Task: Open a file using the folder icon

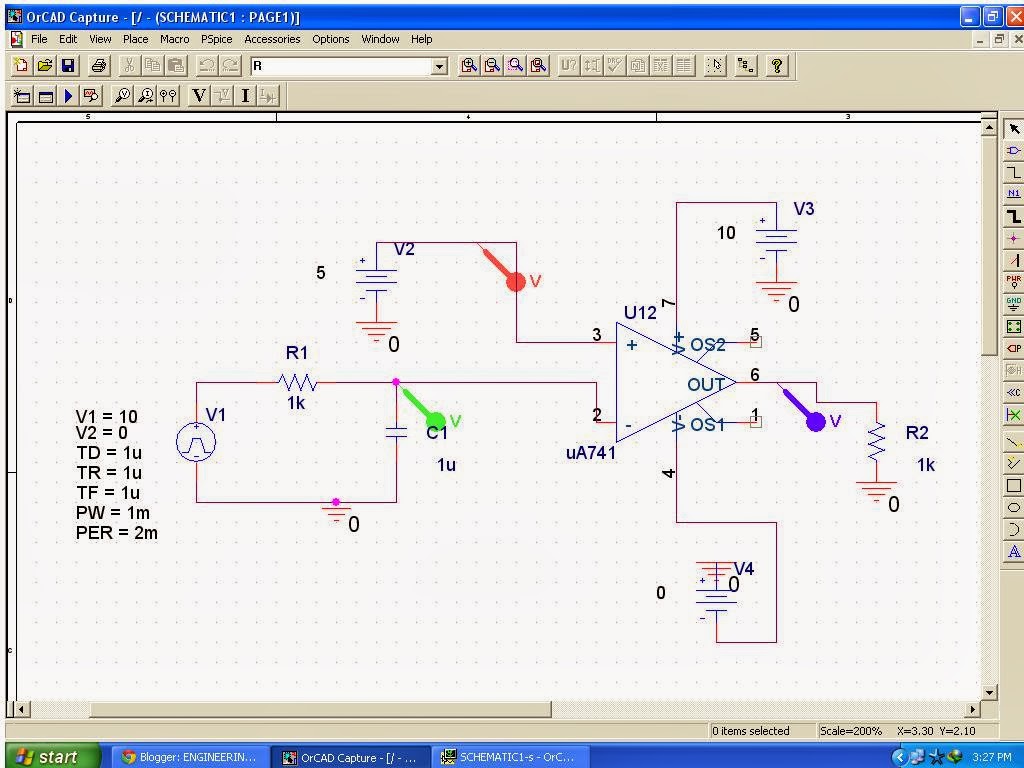Action: click(44, 65)
